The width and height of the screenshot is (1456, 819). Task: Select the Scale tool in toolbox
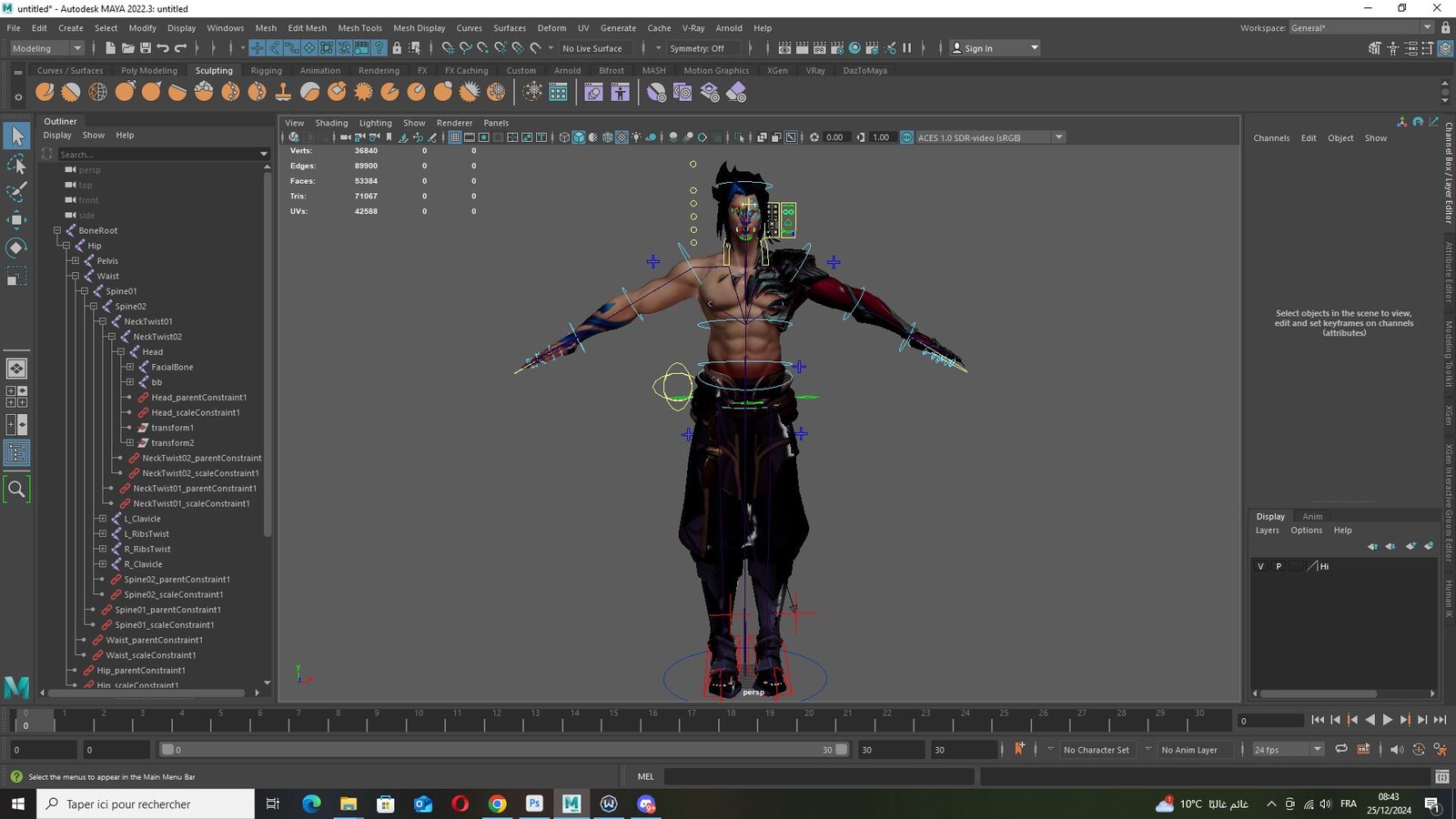tap(16, 276)
